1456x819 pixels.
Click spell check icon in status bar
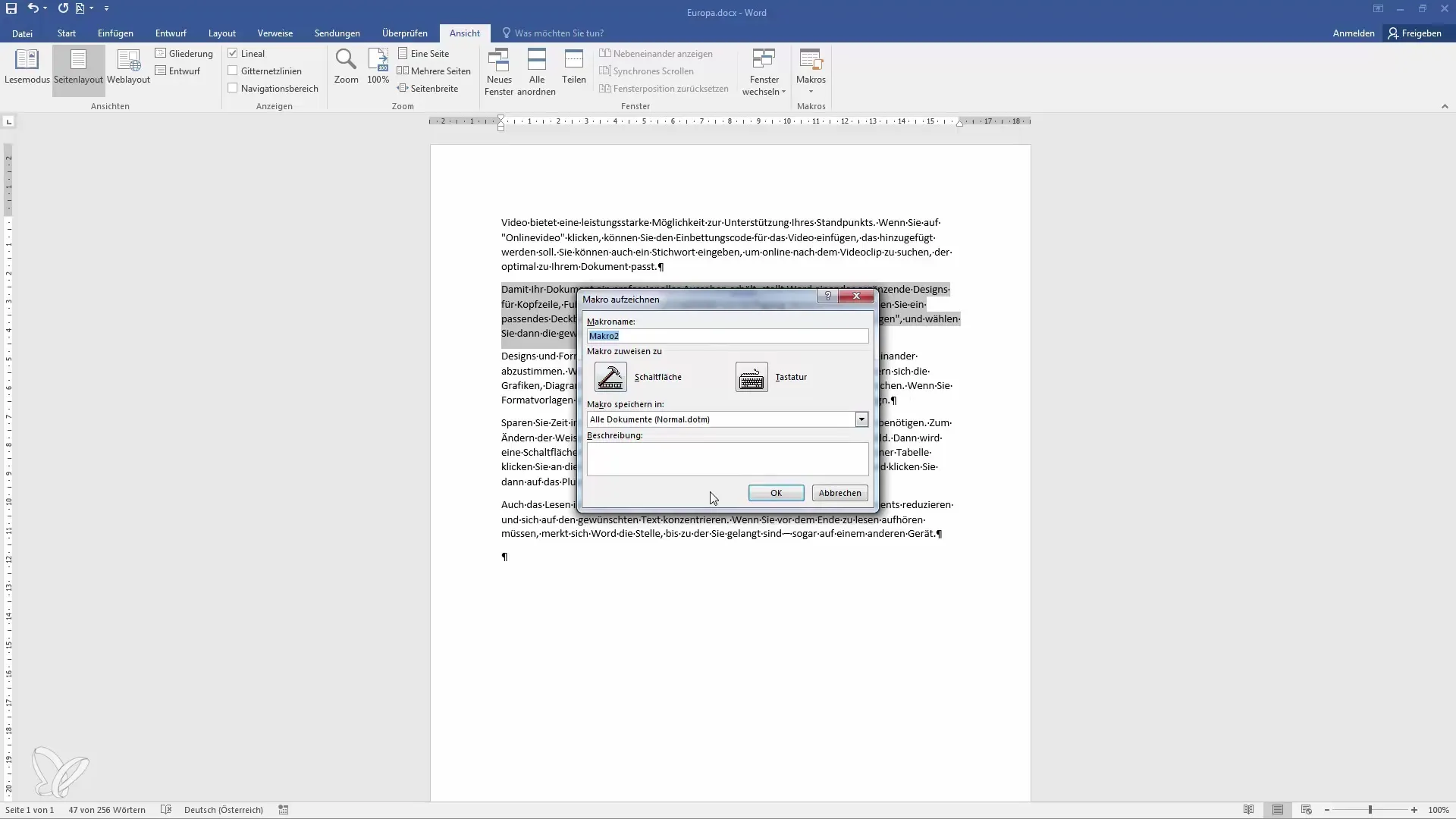point(166,810)
